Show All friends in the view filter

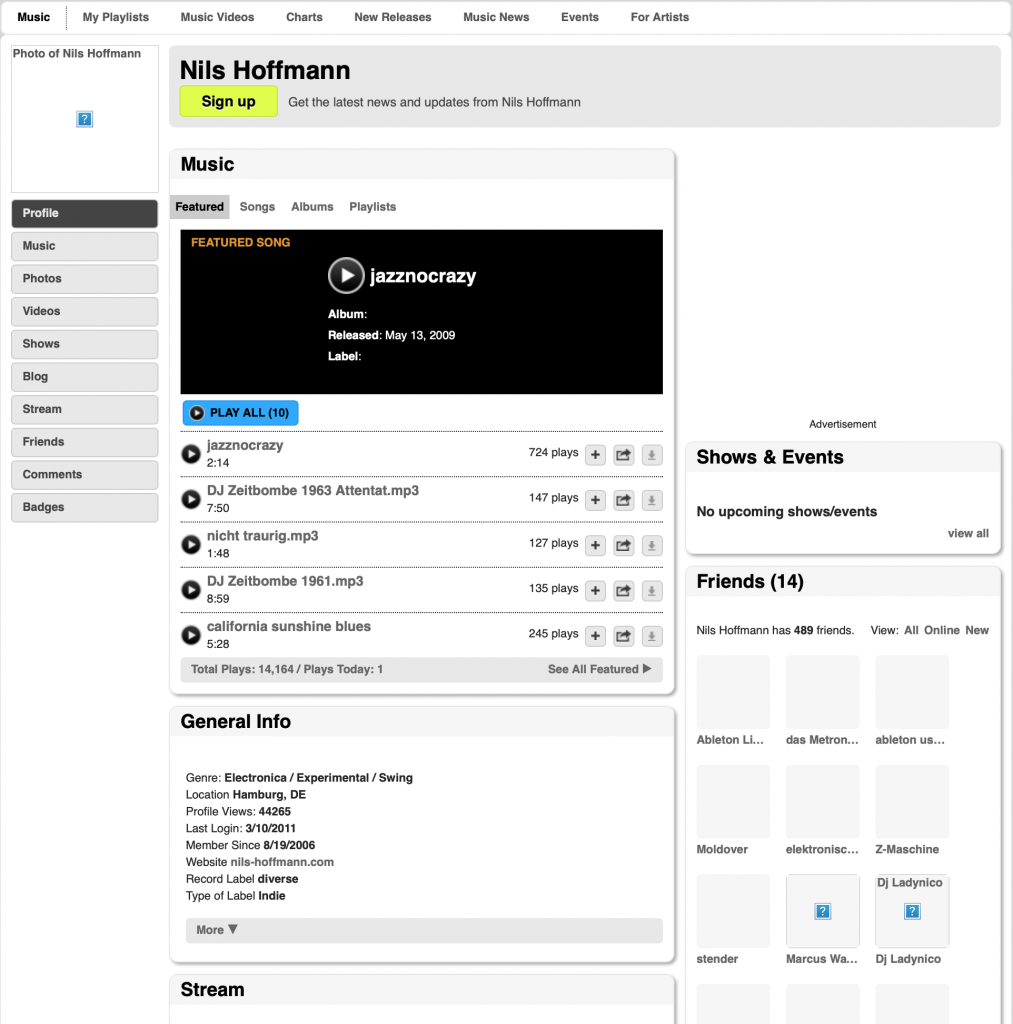coord(911,630)
